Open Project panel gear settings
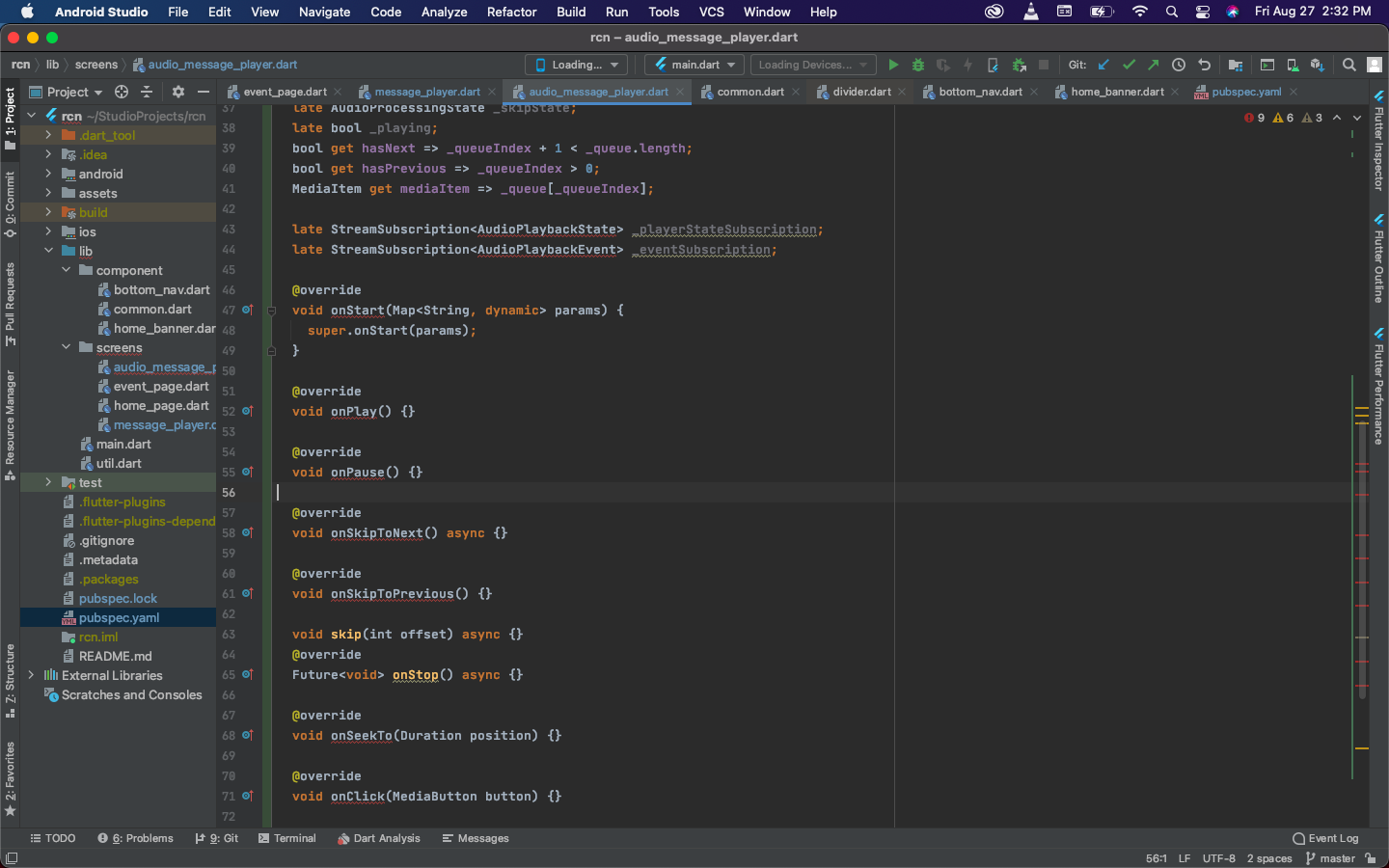Image resolution: width=1389 pixels, height=868 pixels. (x=178, y=92)
